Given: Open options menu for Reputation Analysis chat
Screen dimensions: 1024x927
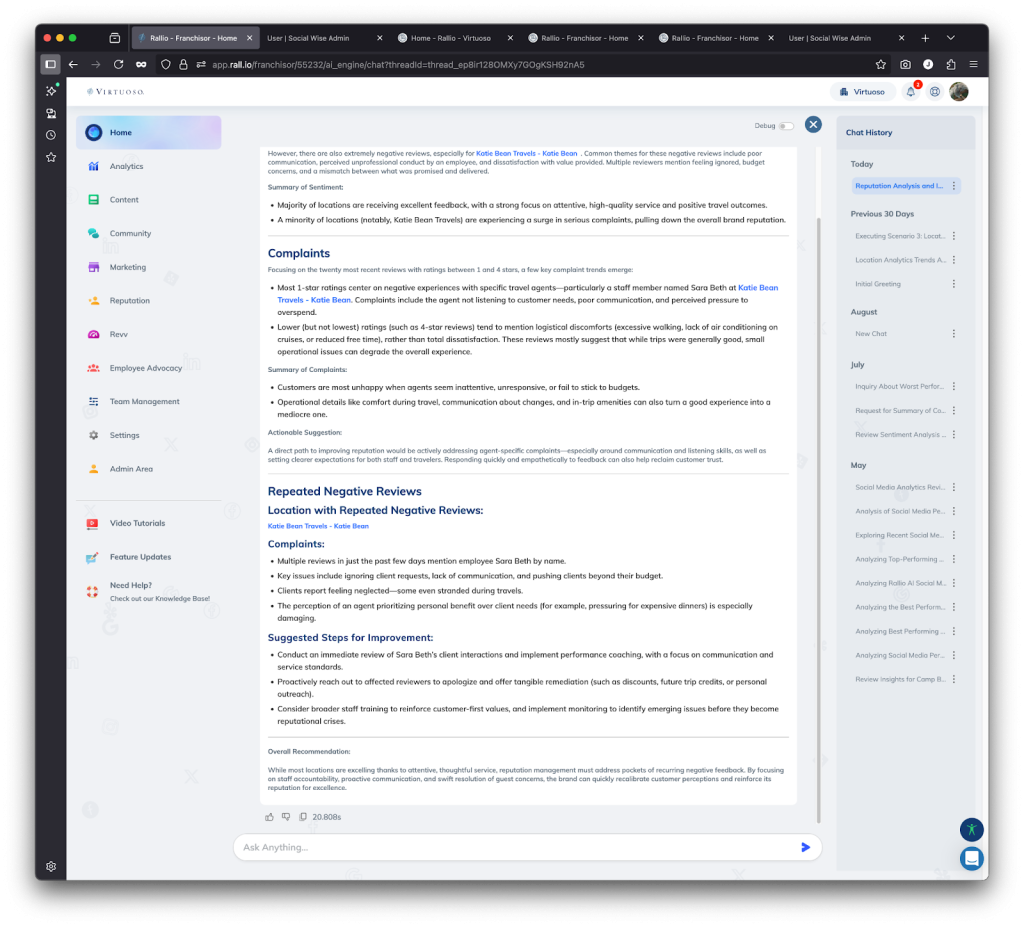Looking at the screenshot, I should click(954, 186).
